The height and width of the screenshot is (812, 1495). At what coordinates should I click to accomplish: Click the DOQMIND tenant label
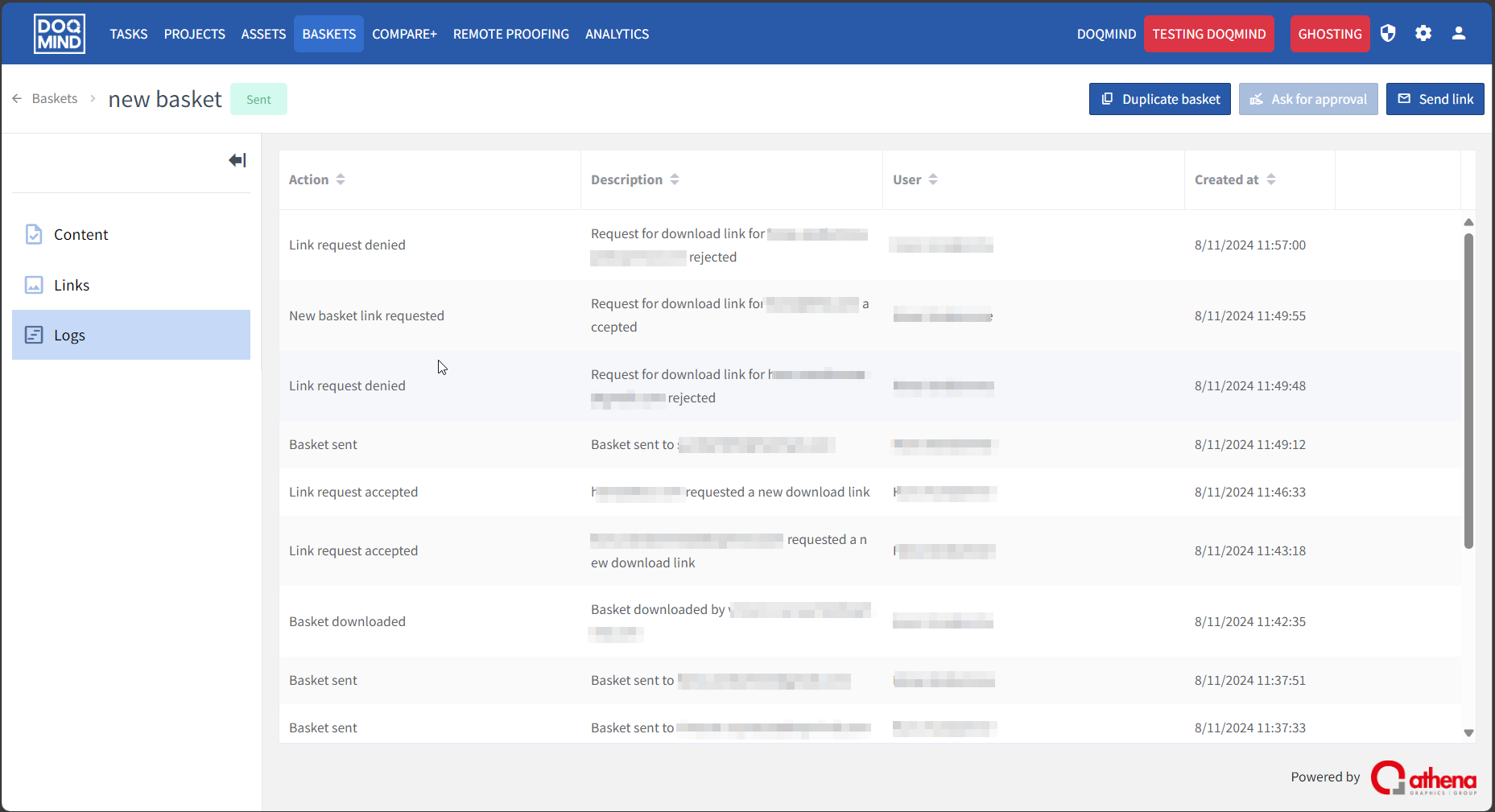[1106, 34]
